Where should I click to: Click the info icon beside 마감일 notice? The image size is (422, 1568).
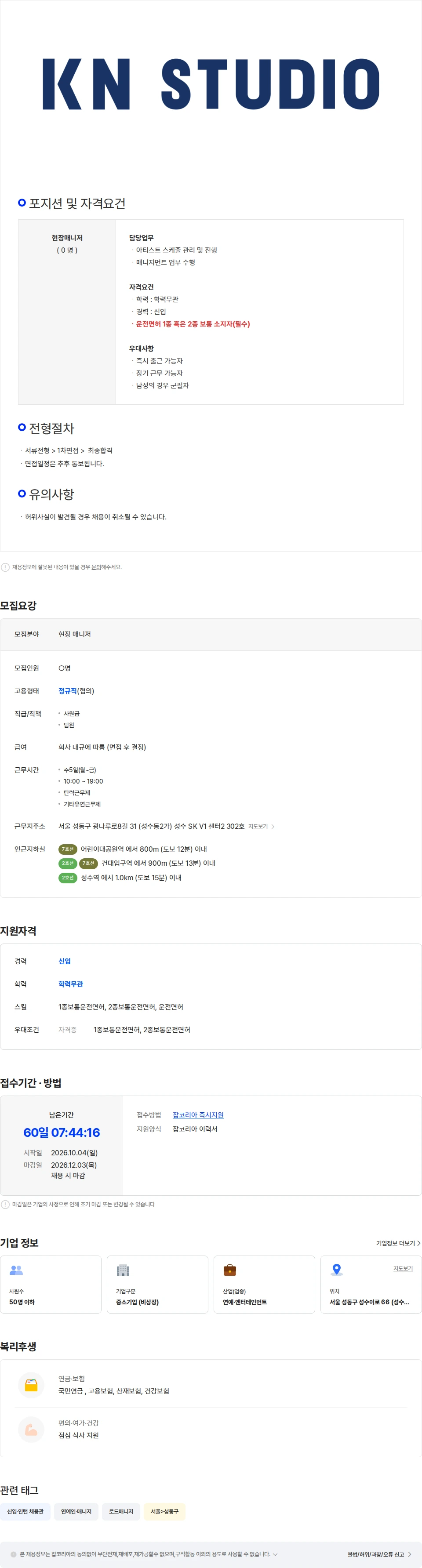coord(5,1204)
